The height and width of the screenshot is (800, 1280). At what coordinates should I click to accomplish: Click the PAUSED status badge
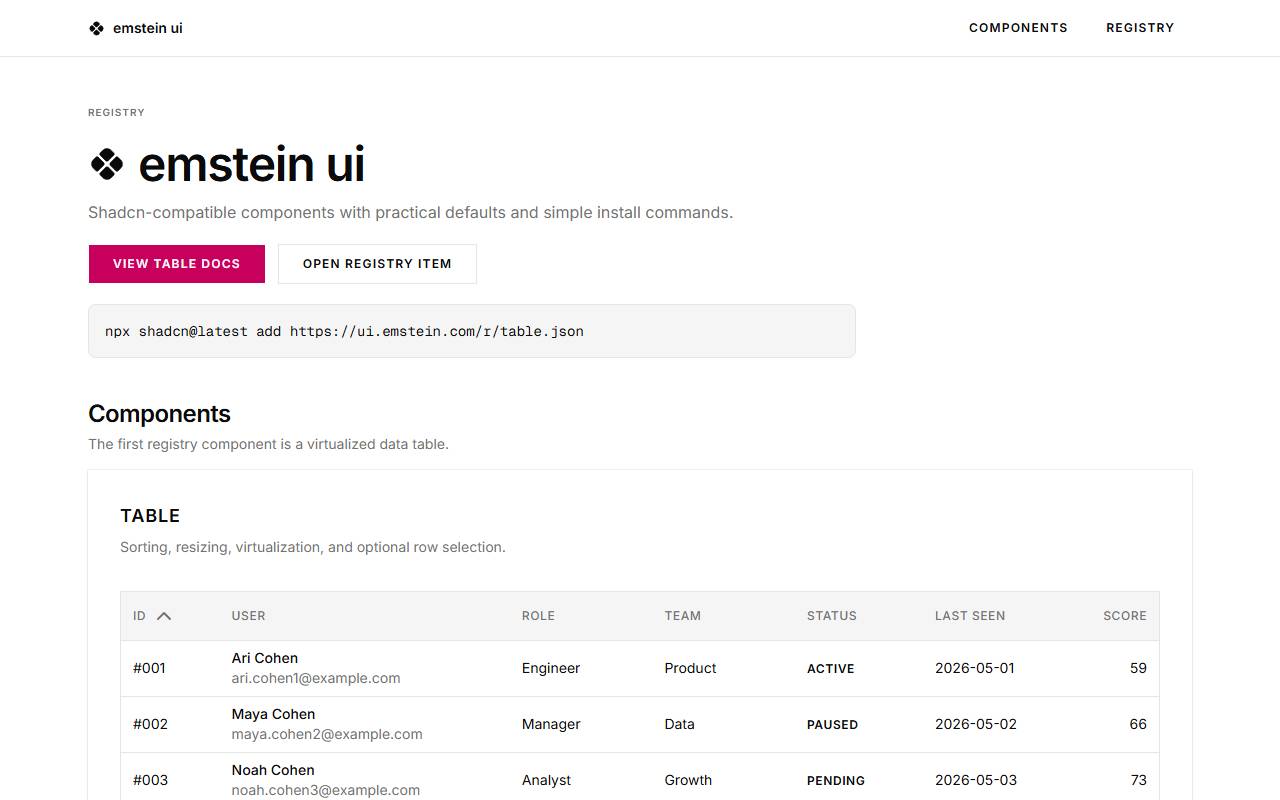(833, 725)
